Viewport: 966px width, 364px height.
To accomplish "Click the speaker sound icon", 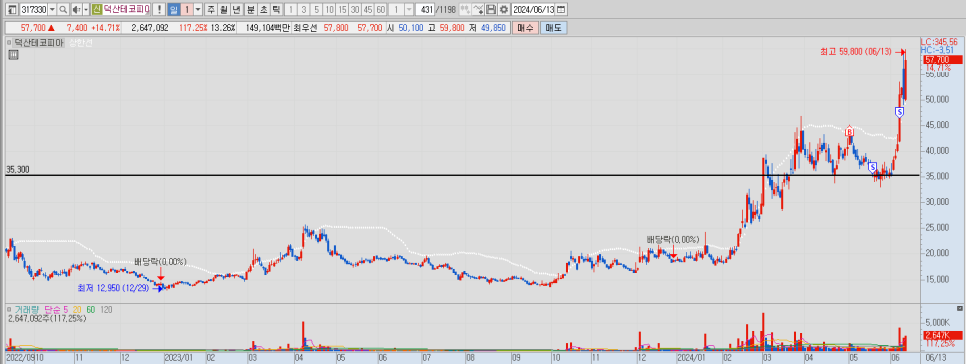I will tap(76, 10).
